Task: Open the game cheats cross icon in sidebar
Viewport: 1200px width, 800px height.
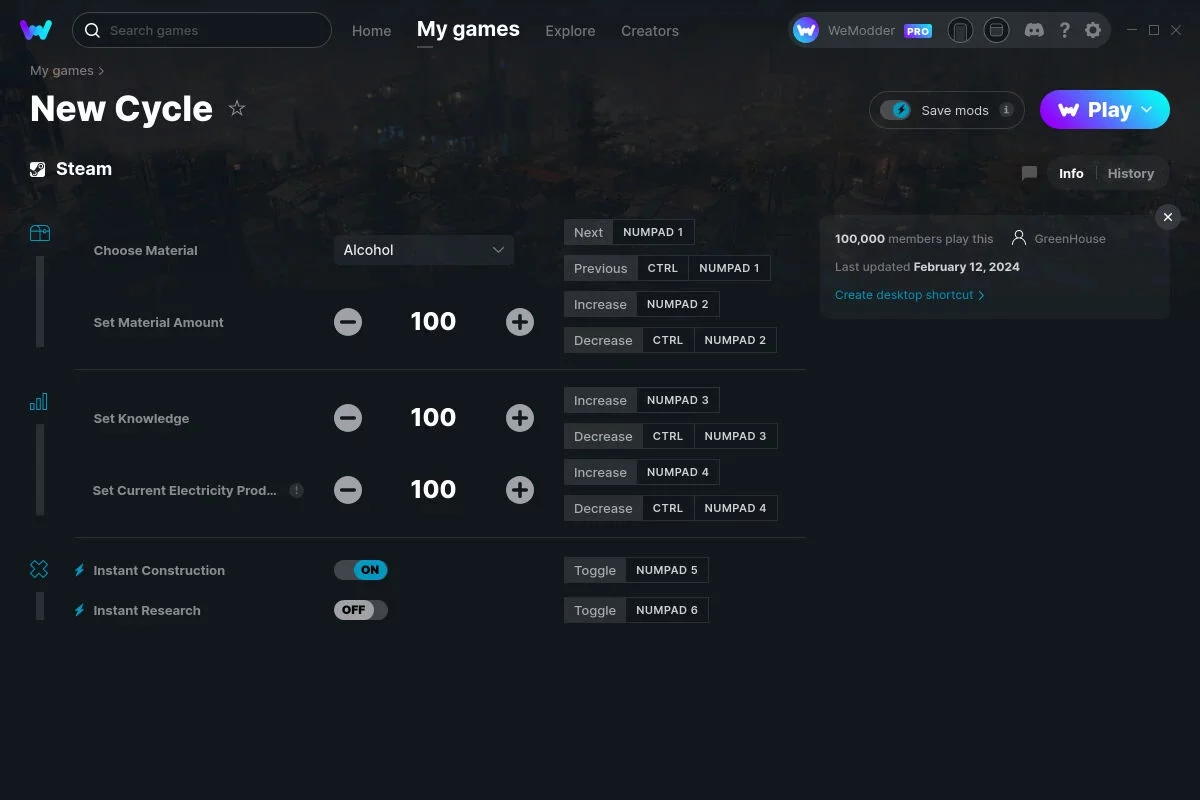Action: (39, 569)
